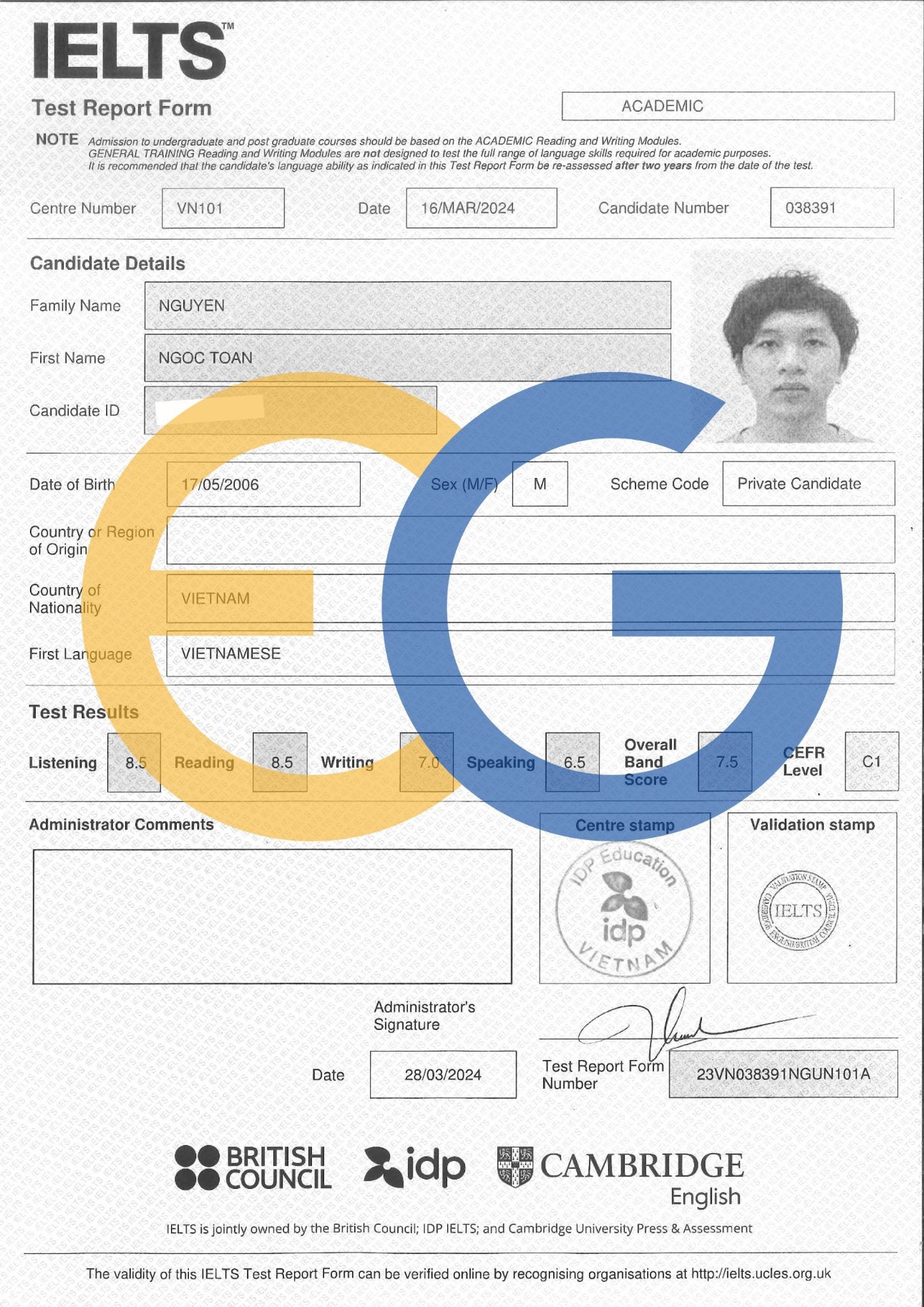Click the test date field 16/MAR/2024
This screenshot has width=924, height=1307.
click(481, 208)
